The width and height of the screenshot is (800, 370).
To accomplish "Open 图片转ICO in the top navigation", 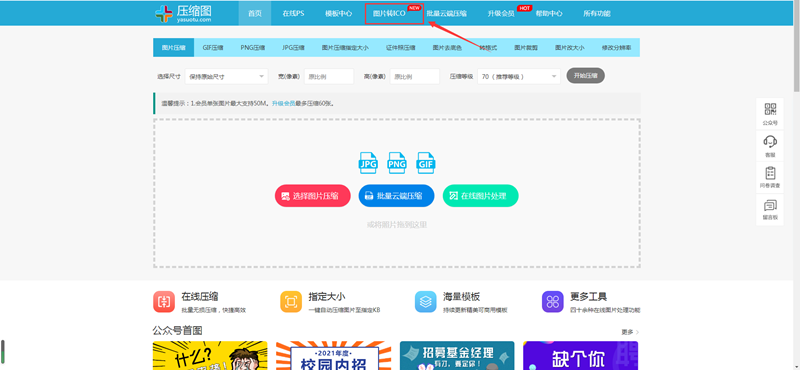I will (x=389, y=14).
